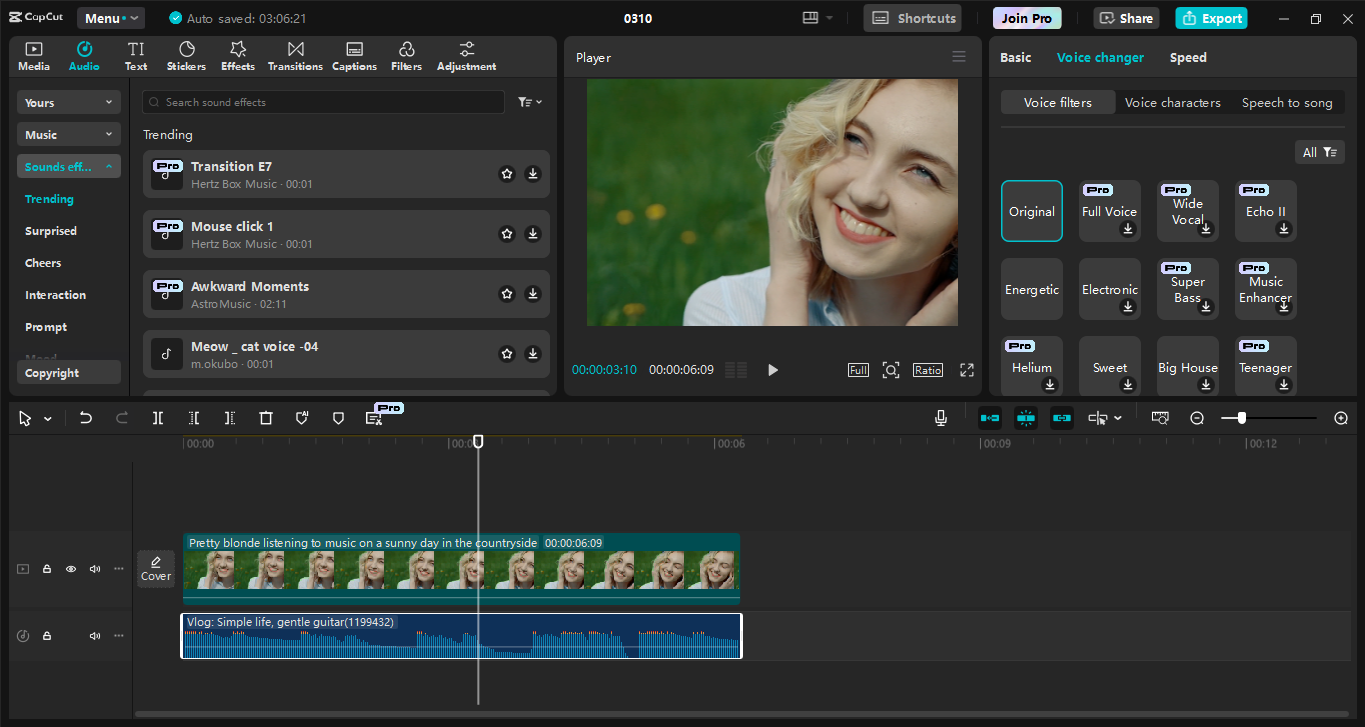Mute the audio track's speaker icon
1365x727 pixels.
(95, 636)
